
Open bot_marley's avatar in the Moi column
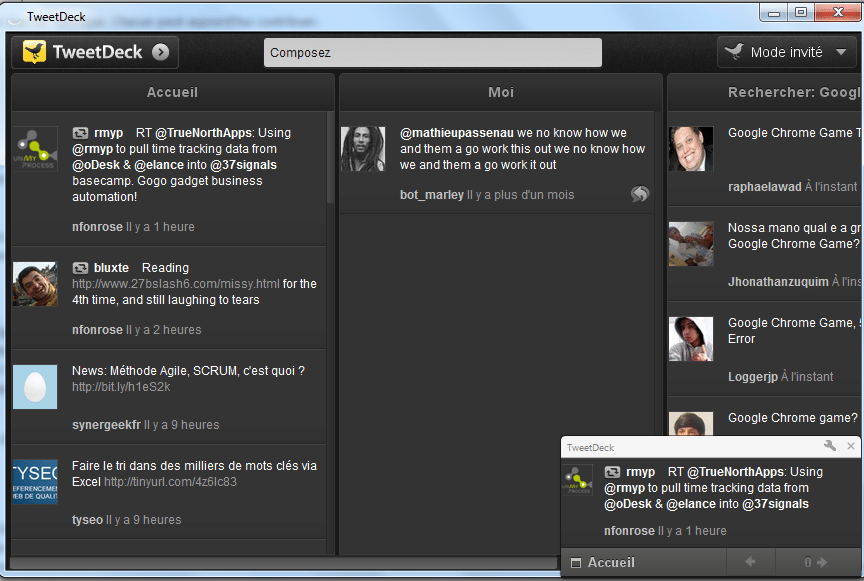click(x=363, y=149)
